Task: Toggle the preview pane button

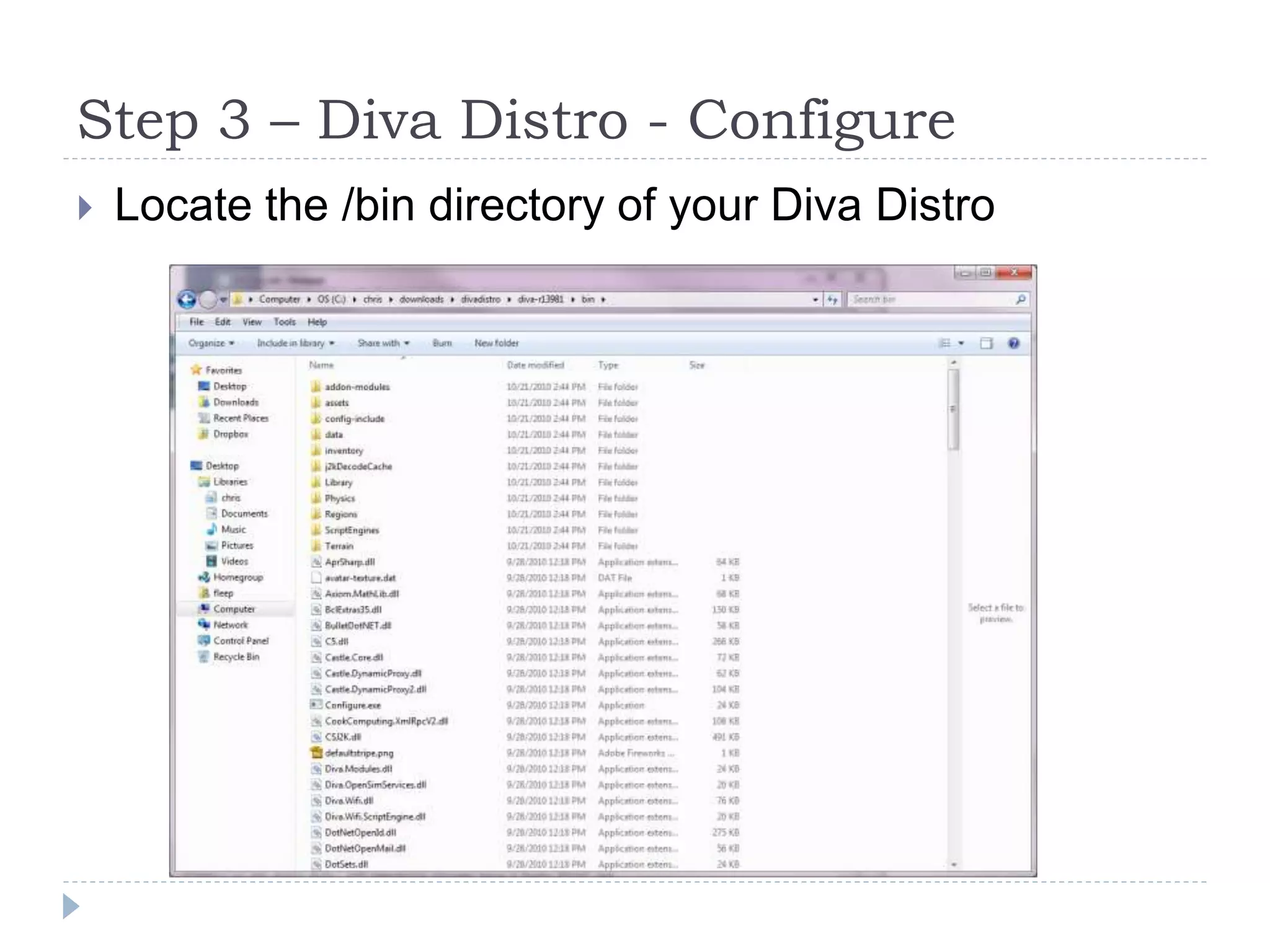Action: pos(987,343)
